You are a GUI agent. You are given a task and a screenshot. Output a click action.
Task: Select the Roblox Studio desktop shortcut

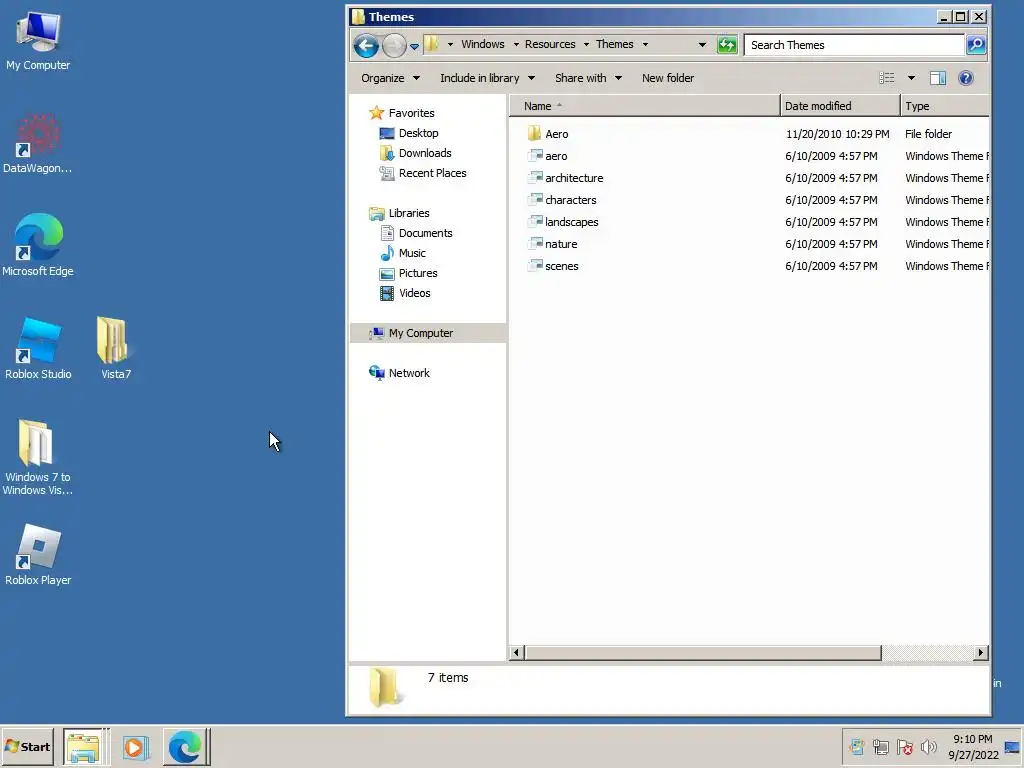pyautogui.click(x=38, y=349)
